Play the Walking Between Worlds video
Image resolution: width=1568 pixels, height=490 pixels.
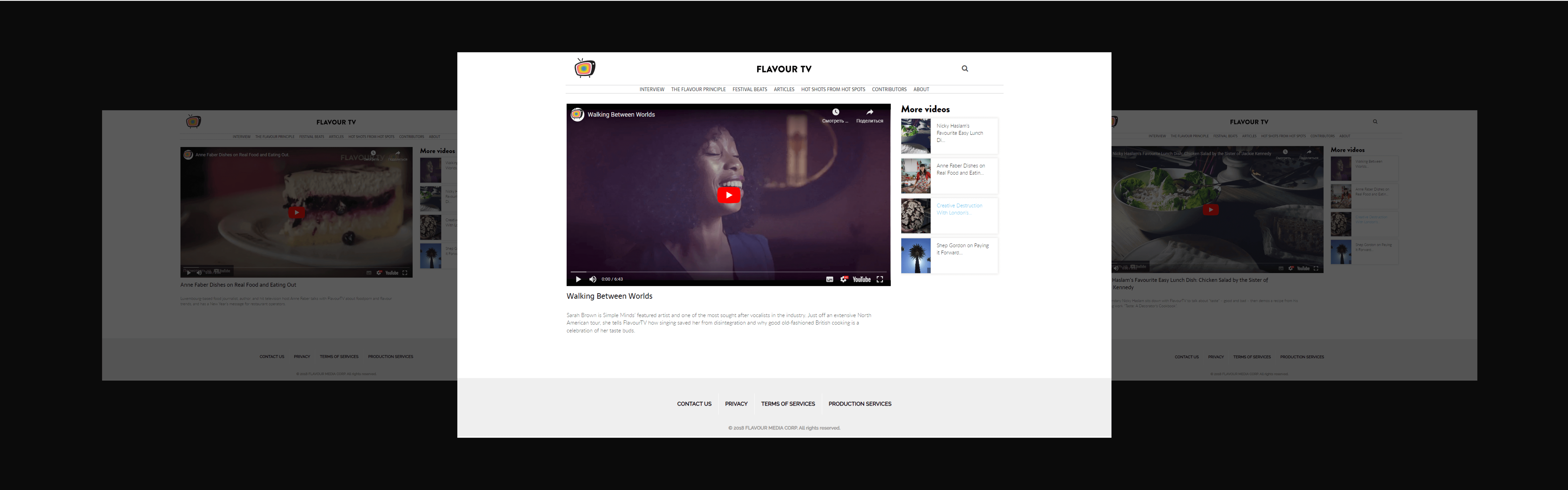click(x=729, y=195)
